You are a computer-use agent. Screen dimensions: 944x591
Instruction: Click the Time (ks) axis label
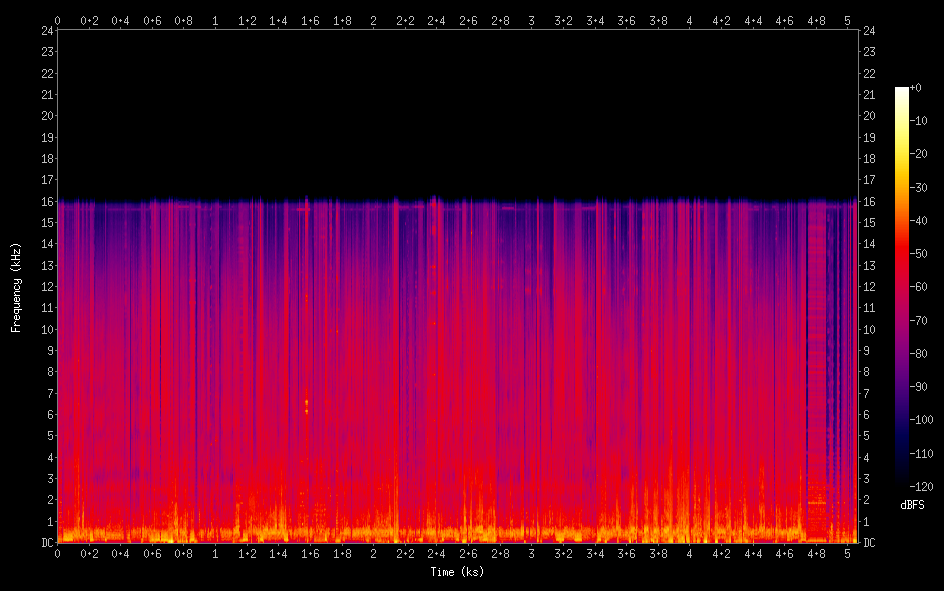457,572
